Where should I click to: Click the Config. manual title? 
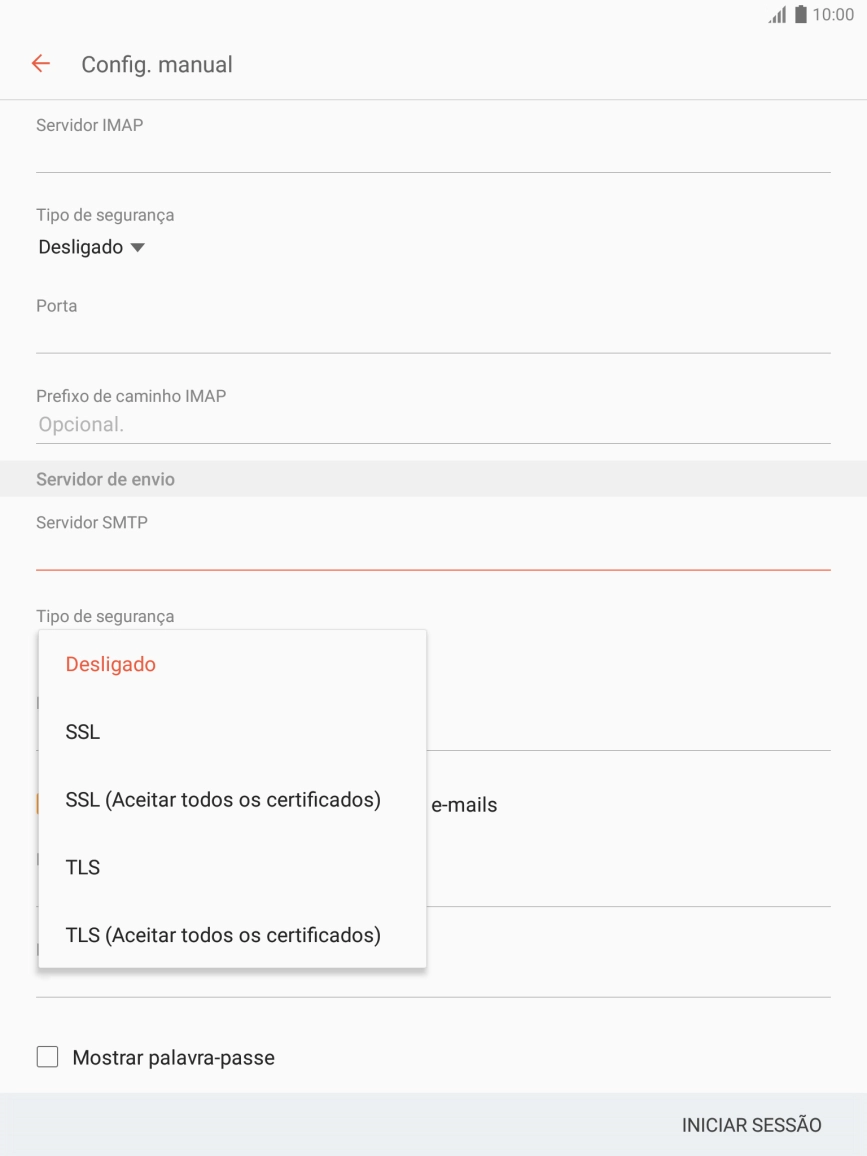[157, 63]
